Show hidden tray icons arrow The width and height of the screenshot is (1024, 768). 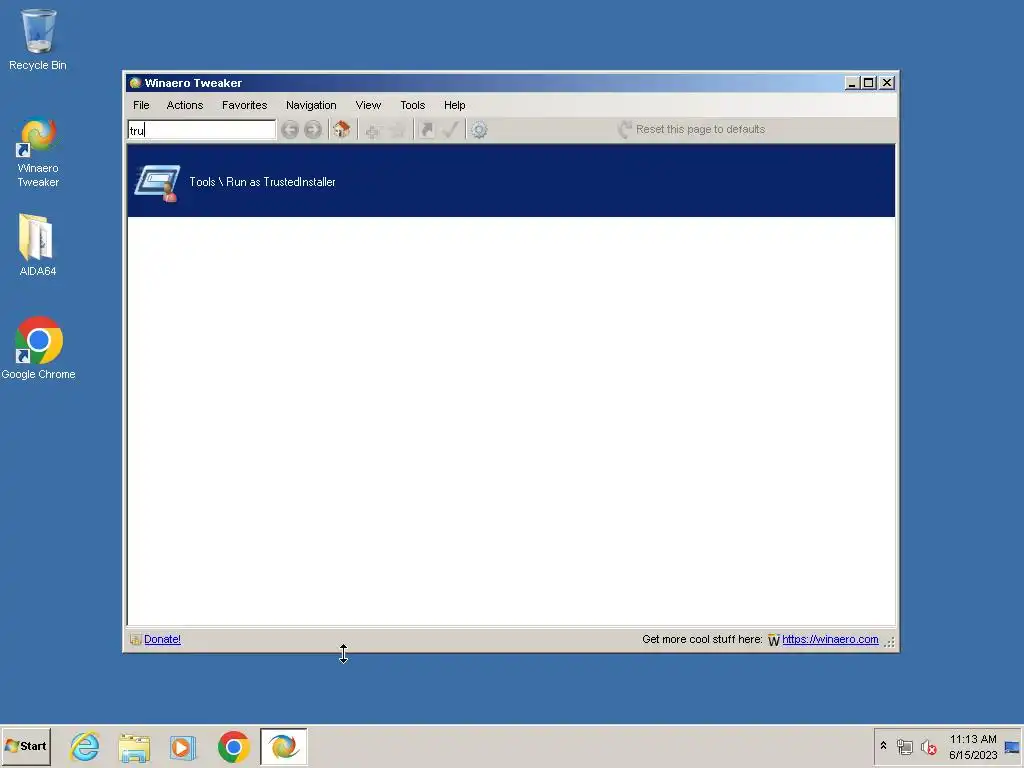pyautogui.click(x=884, y=746)
